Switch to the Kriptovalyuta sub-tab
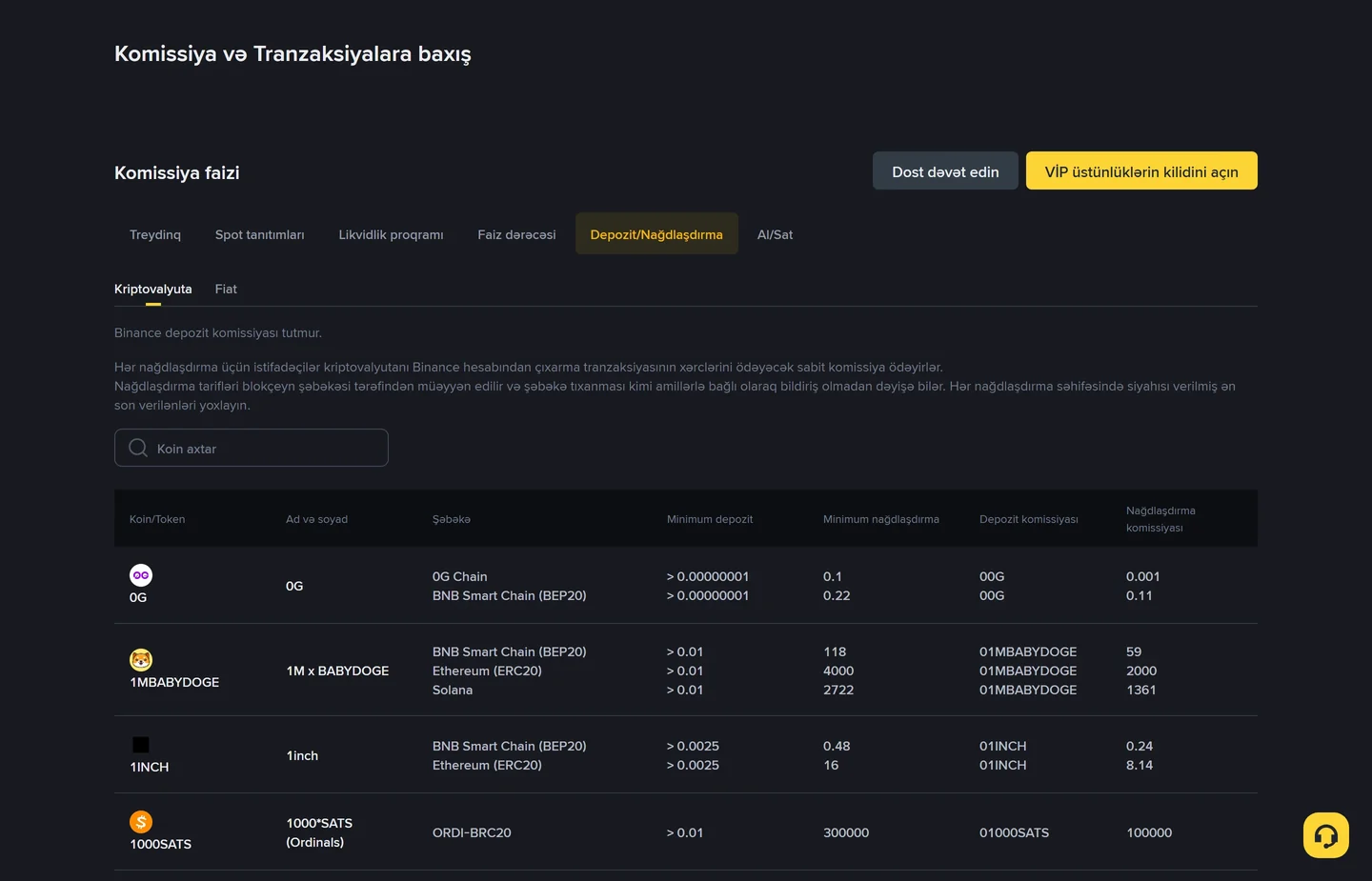 [x=153, y=290]
